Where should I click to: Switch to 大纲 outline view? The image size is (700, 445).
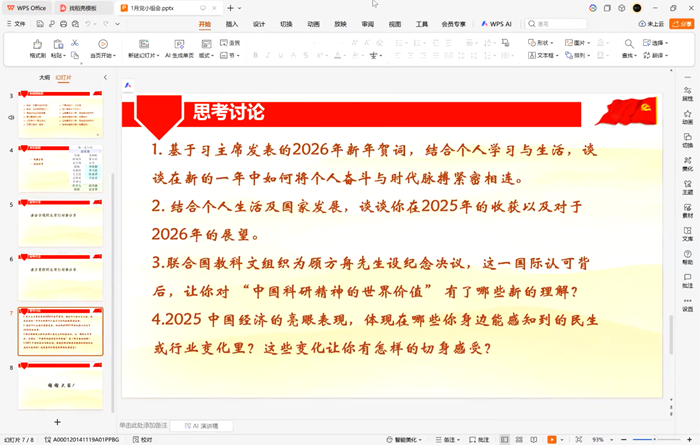click(x=44, y=76)
